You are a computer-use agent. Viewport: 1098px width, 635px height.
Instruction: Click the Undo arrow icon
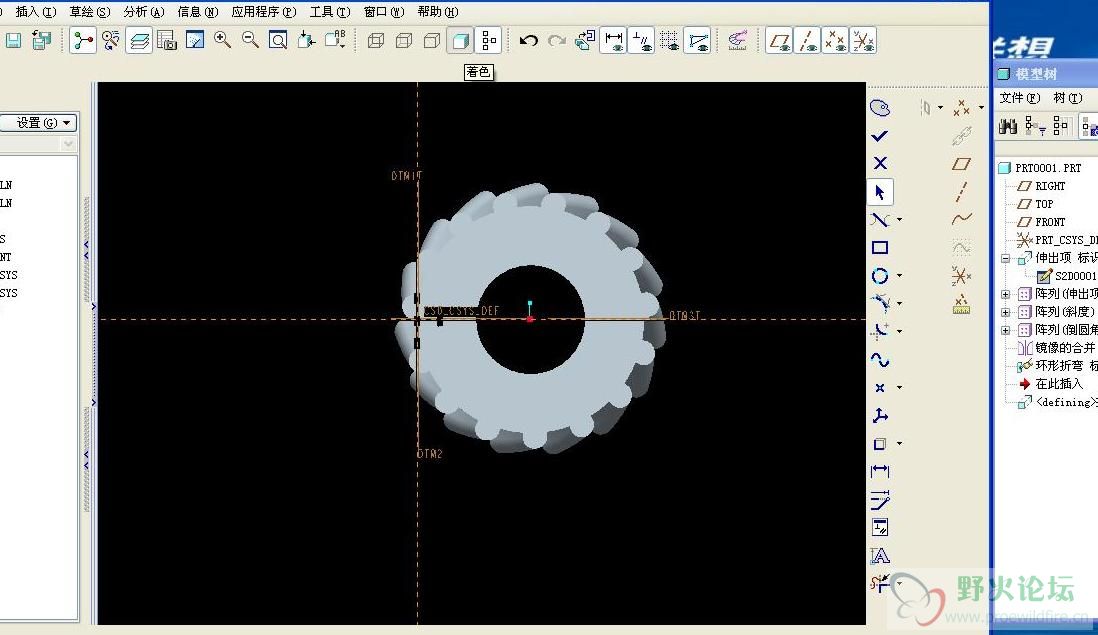coord(529,41)
